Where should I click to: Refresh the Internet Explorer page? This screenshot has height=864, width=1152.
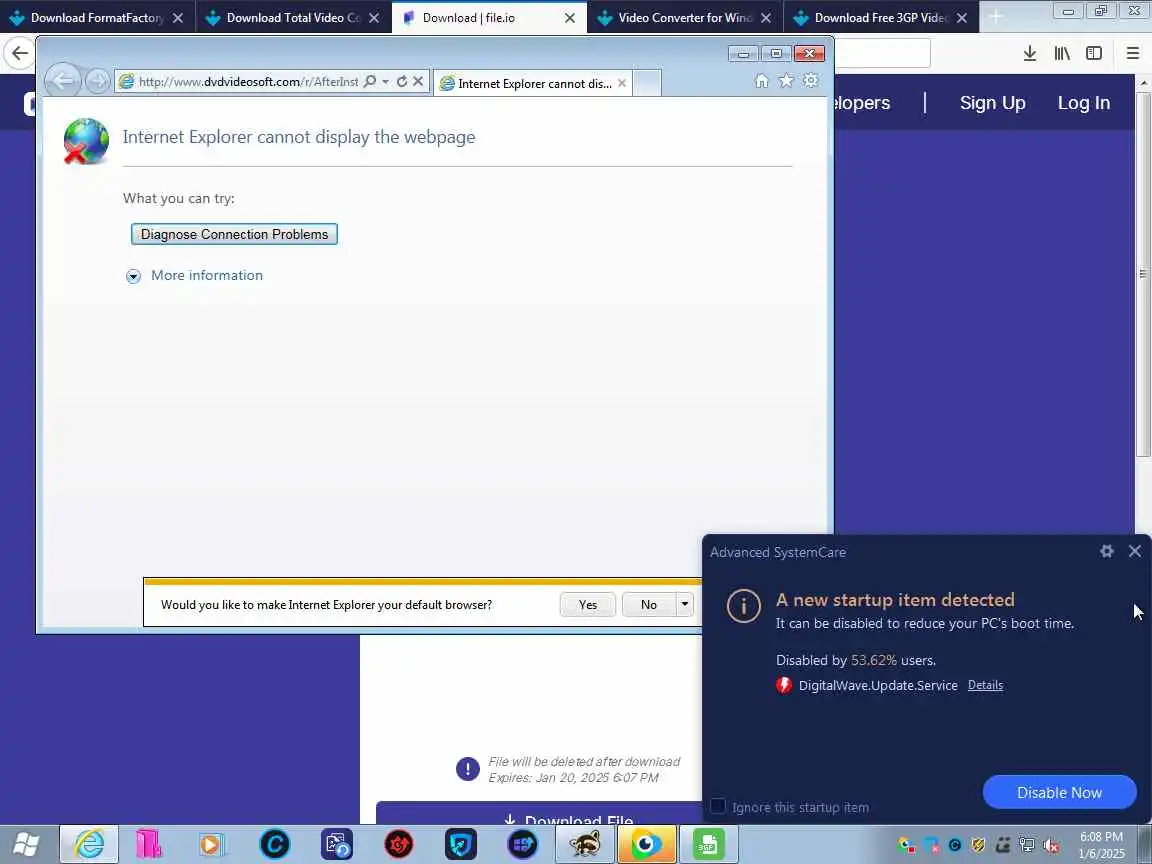coord(402,82)
